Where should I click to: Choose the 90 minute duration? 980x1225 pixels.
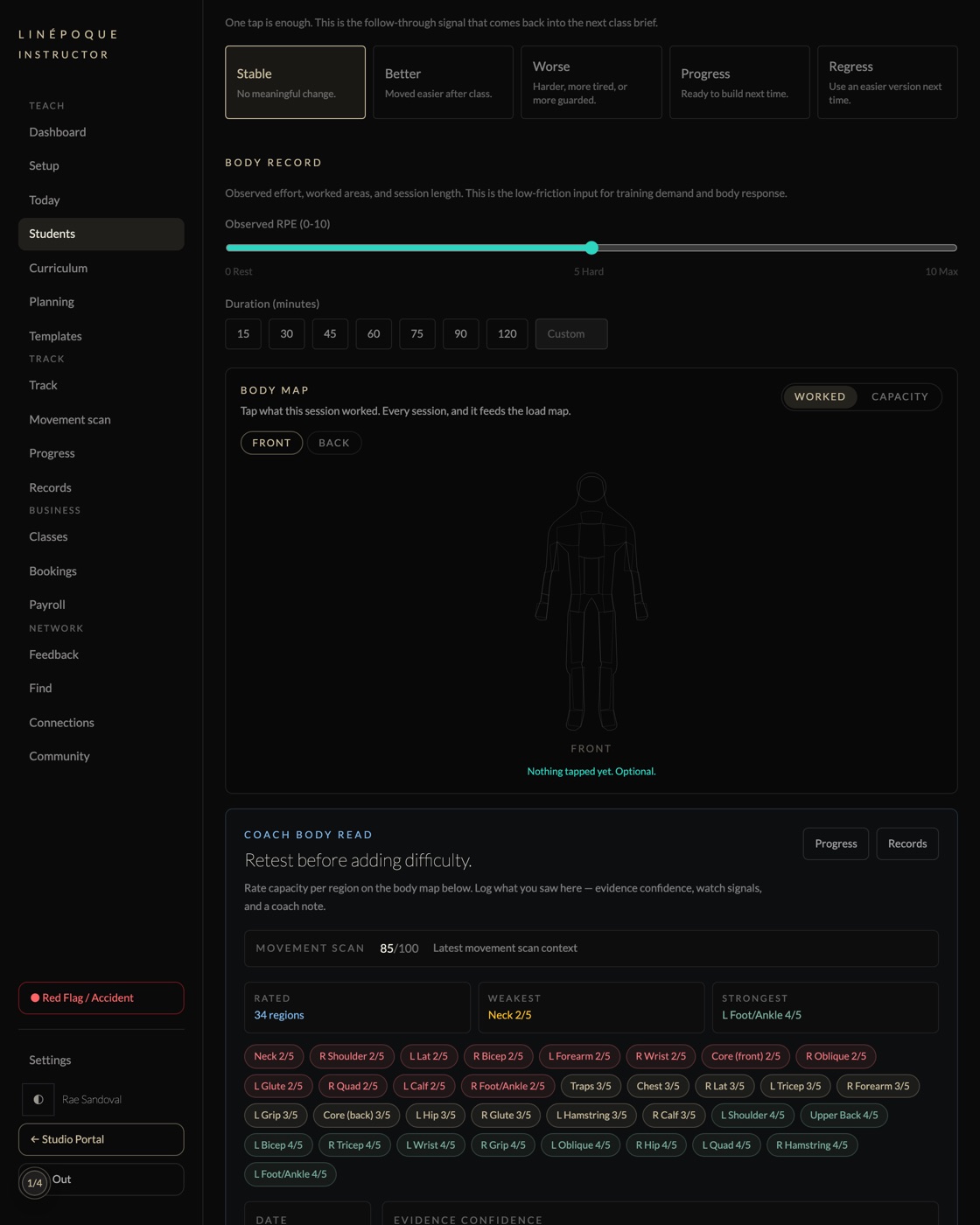point(460,333)
